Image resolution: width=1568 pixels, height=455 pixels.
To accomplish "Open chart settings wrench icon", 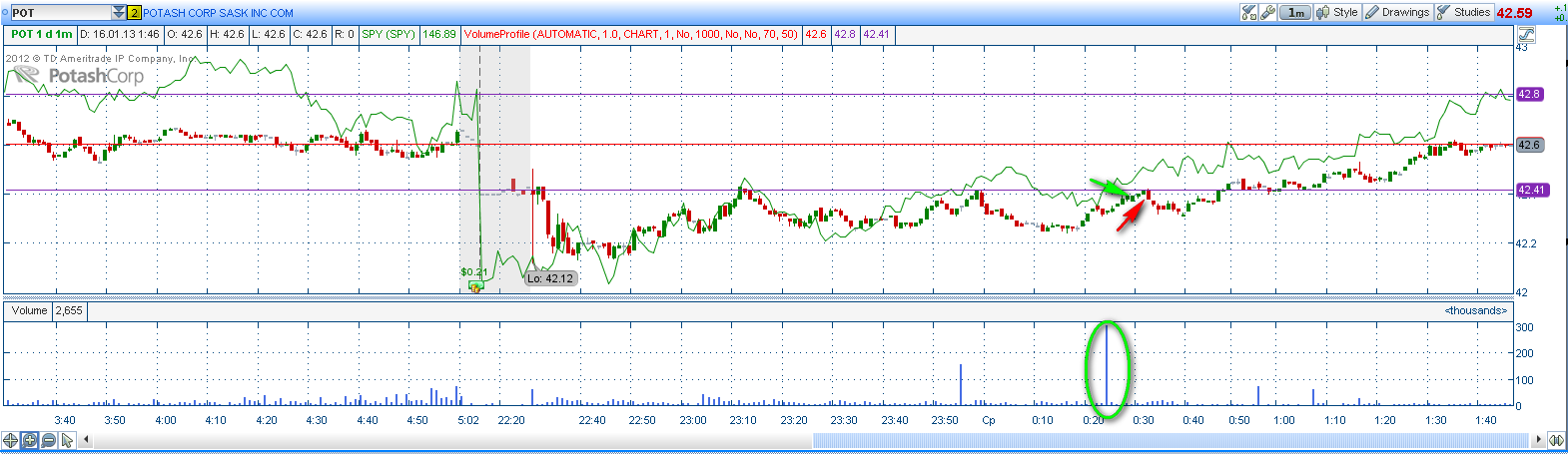I will [1267, 12].
